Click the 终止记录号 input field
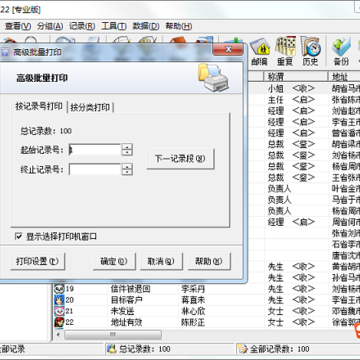 point(95,169)
